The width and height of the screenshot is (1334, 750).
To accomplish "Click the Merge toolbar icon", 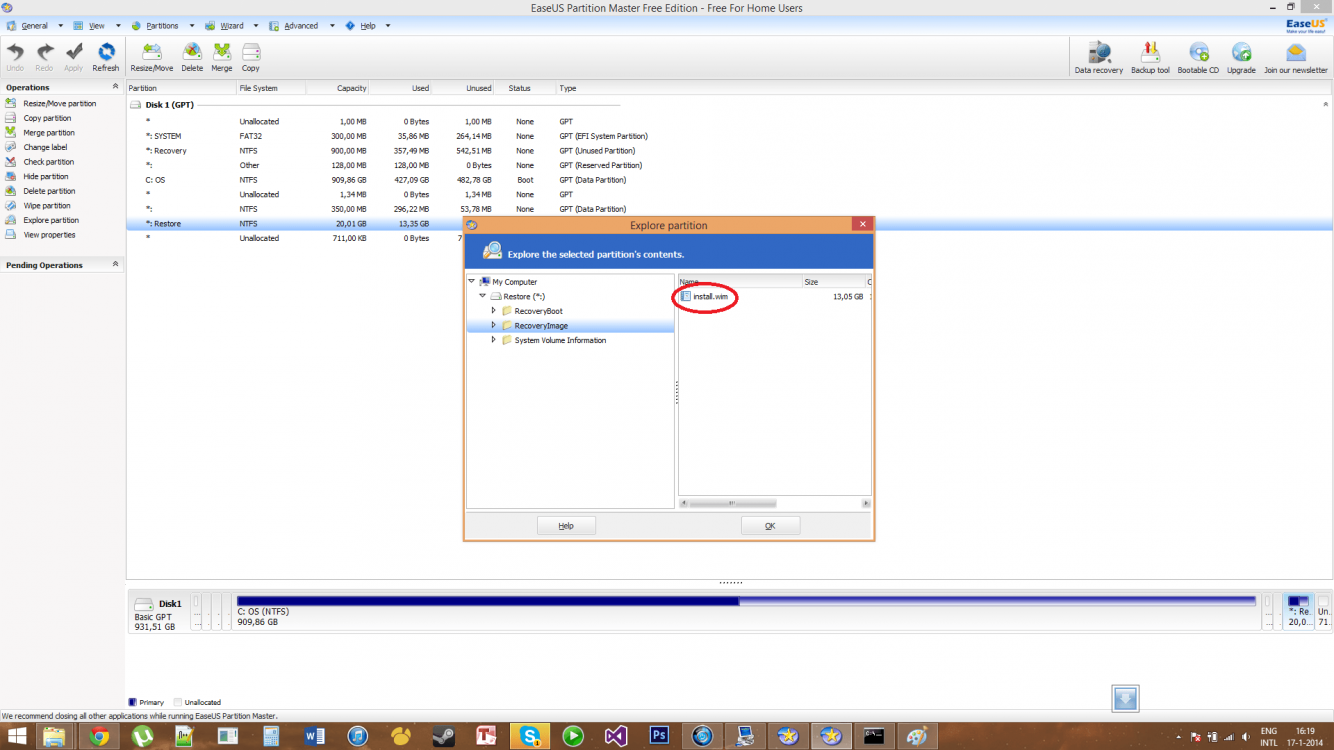I will pyautogui.click(x=222, y=57).
